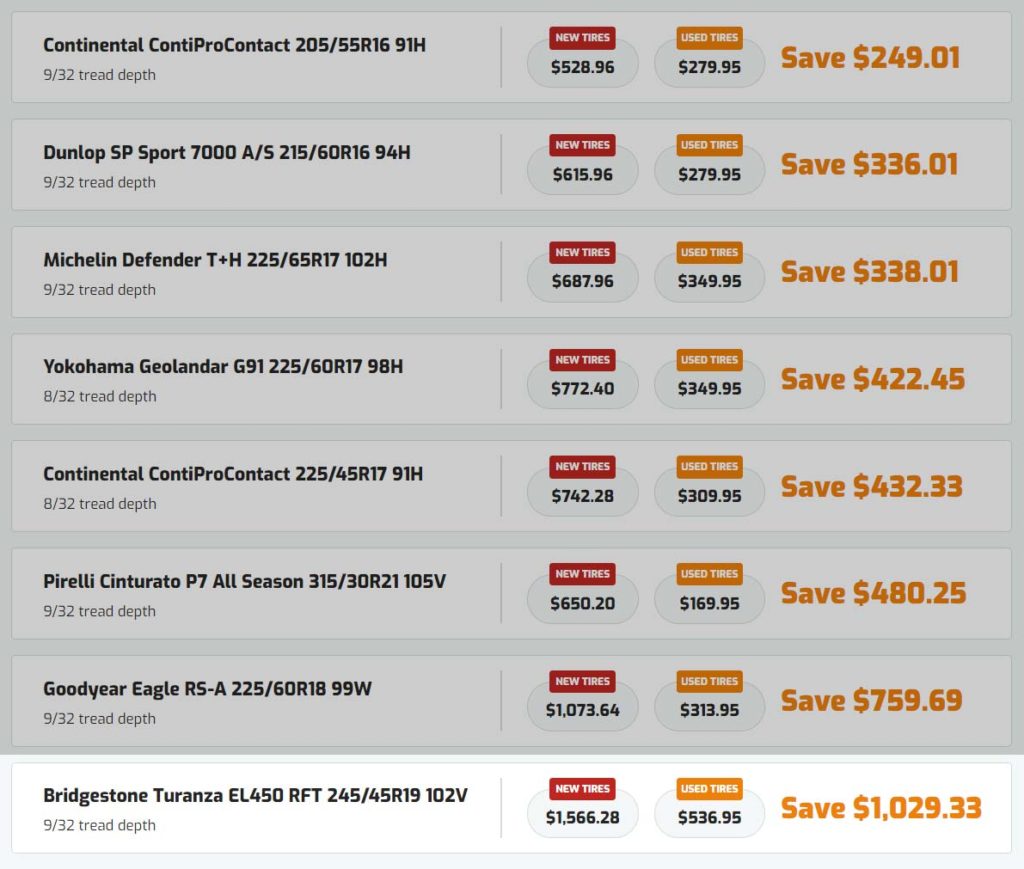1024x869 pixels.
Task: Click the $309.95 used tires price badge
Action: point(709,492)
